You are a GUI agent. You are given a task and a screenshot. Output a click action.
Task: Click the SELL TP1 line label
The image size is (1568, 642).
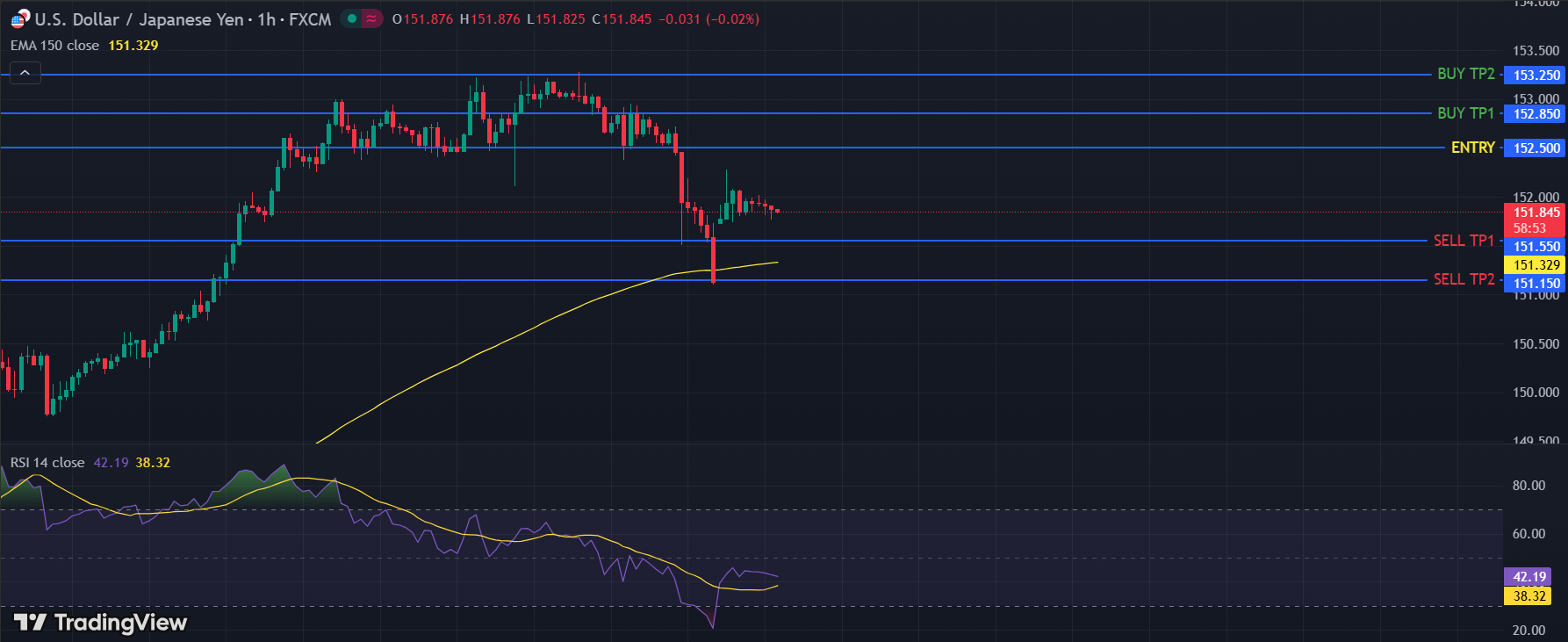1464,241
